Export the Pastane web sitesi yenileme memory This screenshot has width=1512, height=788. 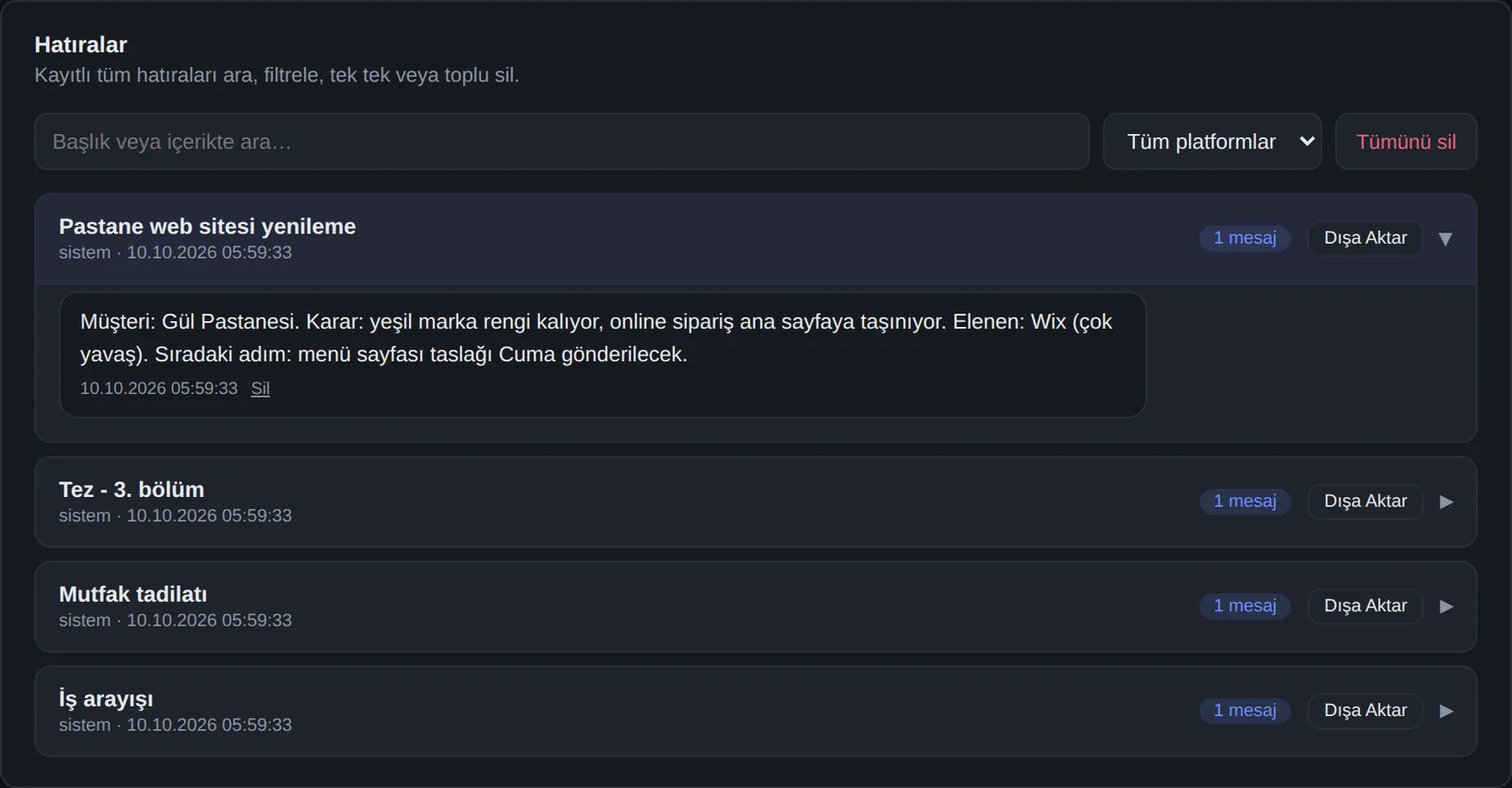1365,238
